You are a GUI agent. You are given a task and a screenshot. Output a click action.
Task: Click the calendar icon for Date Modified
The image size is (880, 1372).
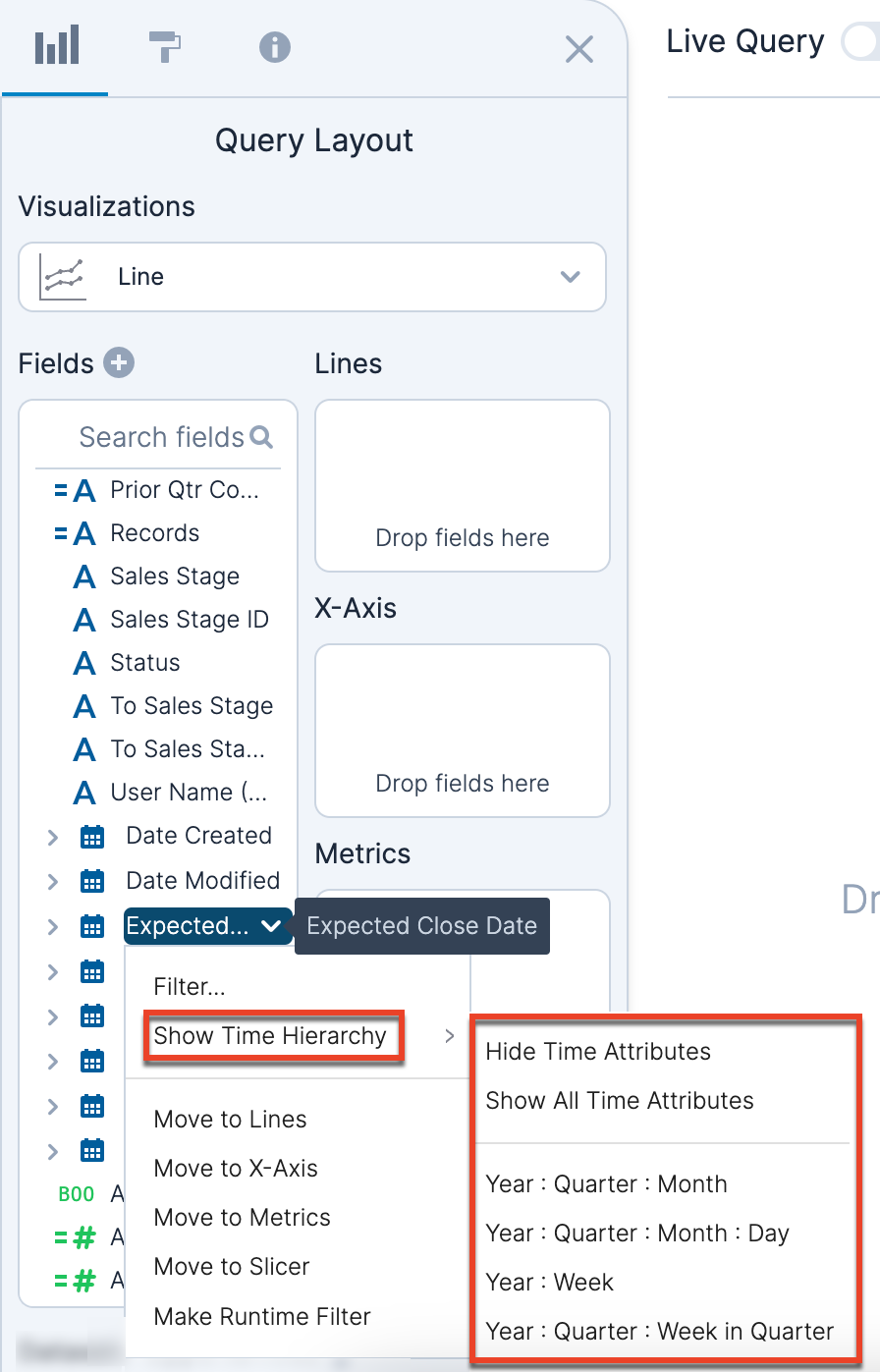pyautogui.click(x=91, y=882)
